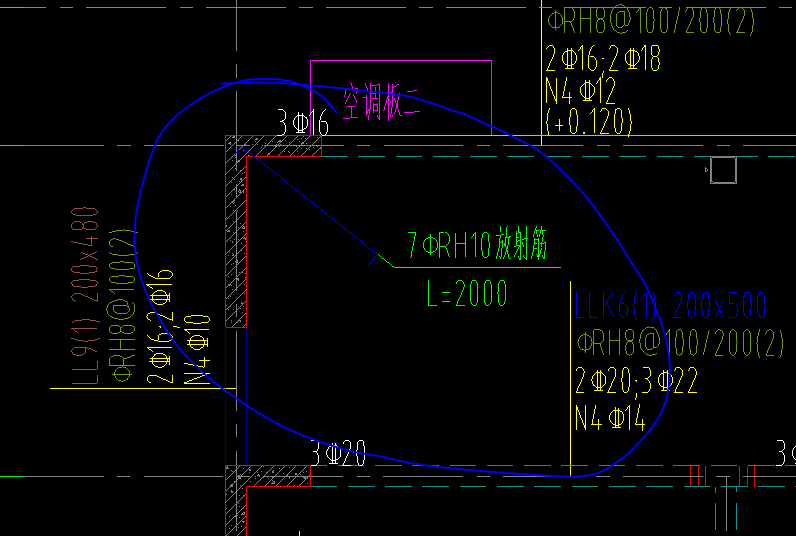Select the rotated LL9(1) 200x480 beam label

[x=85, y=296]
